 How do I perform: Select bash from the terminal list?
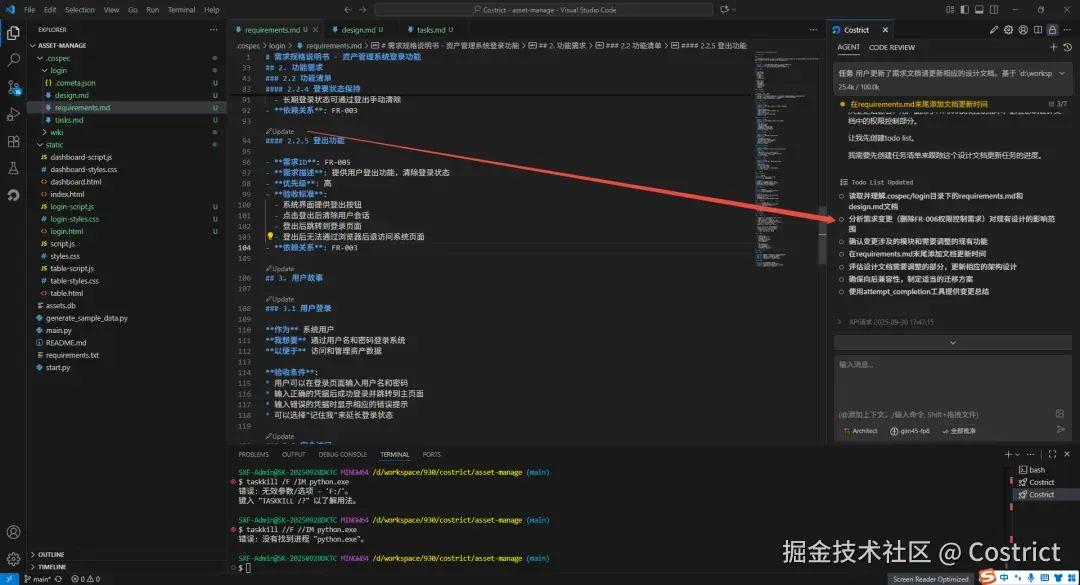pos(1035,469)
